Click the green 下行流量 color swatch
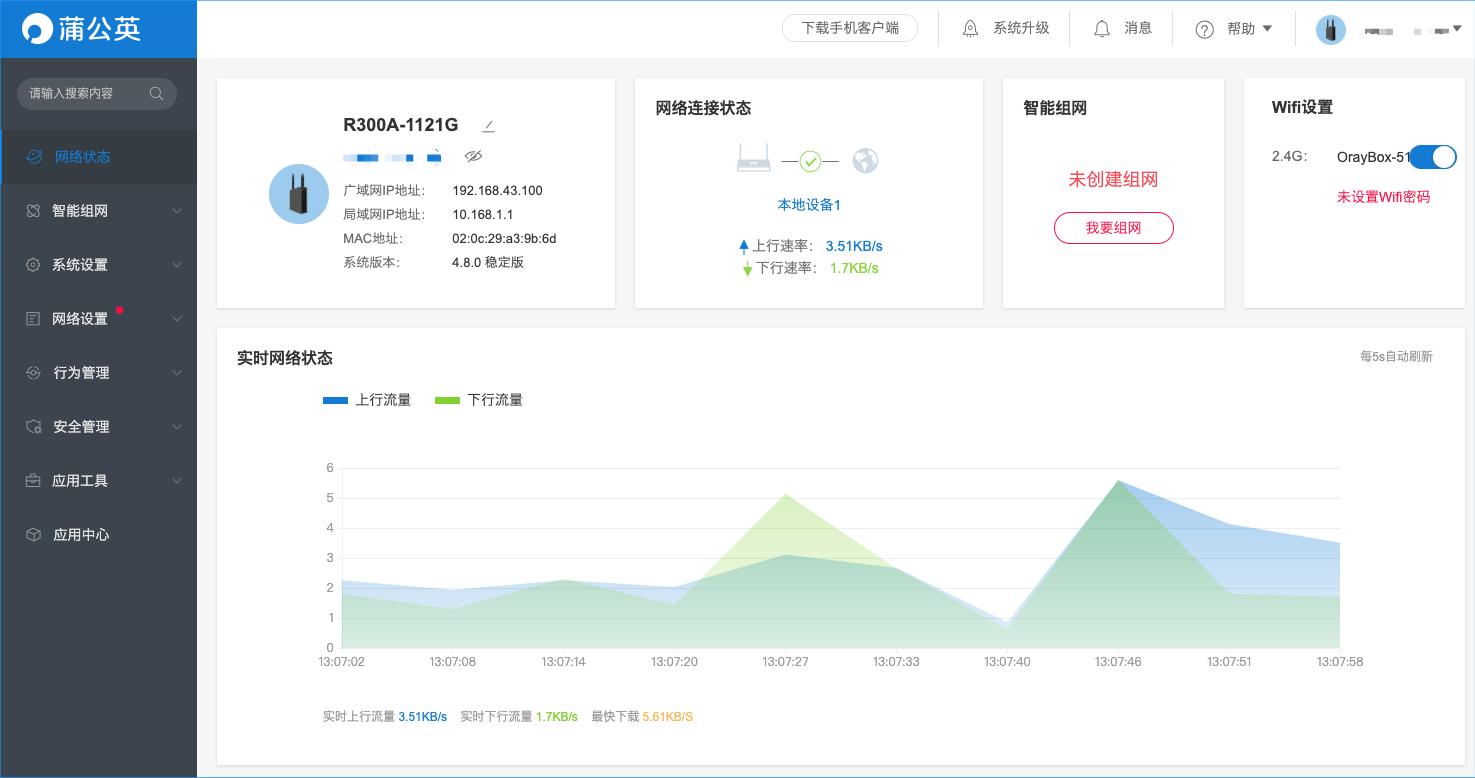 (446, 399)
